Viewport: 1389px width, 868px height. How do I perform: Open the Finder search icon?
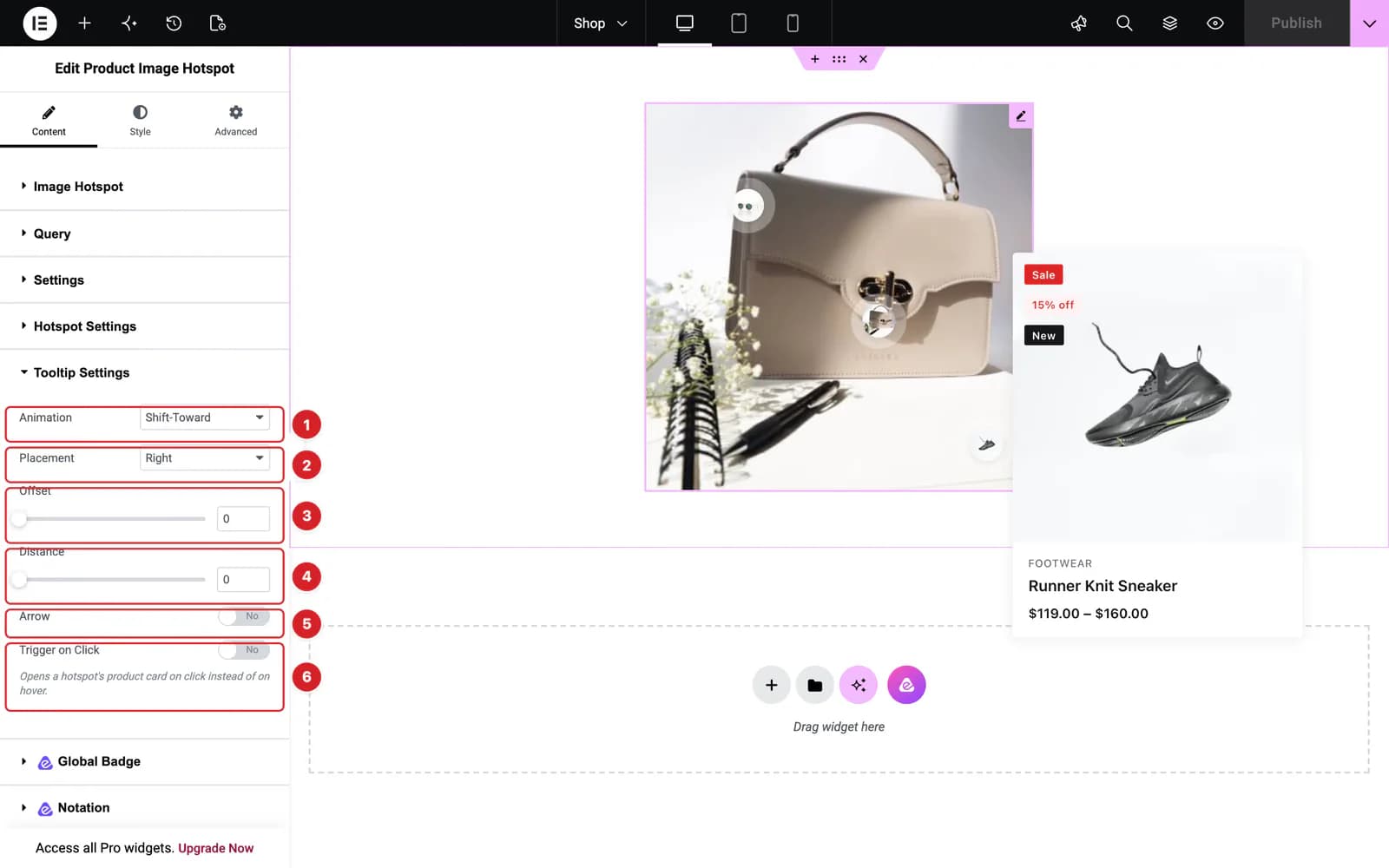(x=1124, y=23)
